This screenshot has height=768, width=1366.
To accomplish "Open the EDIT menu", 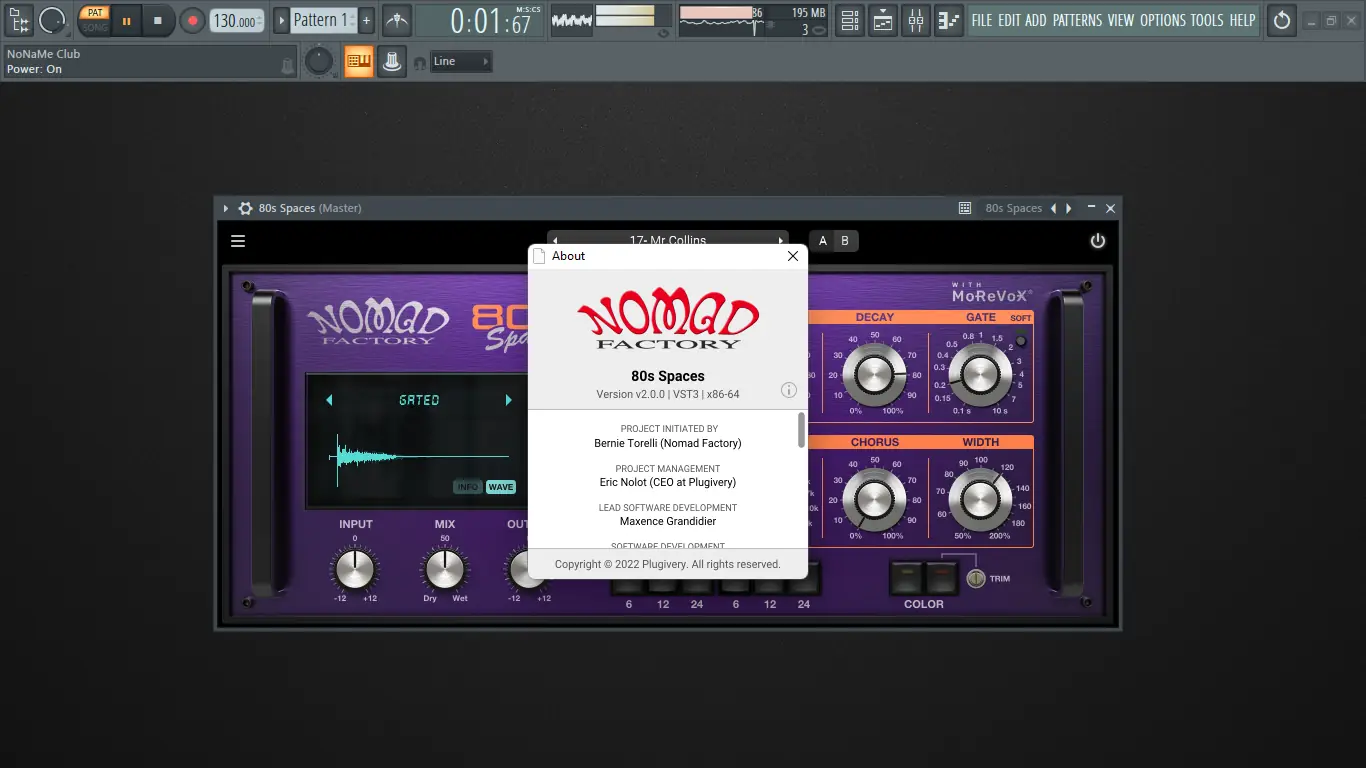I will [x=1010, y=20].
